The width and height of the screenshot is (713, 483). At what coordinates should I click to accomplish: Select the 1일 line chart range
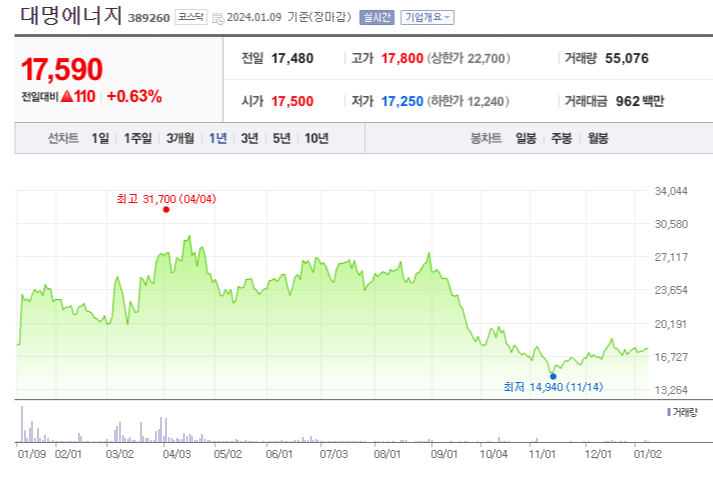click(100, 138)
